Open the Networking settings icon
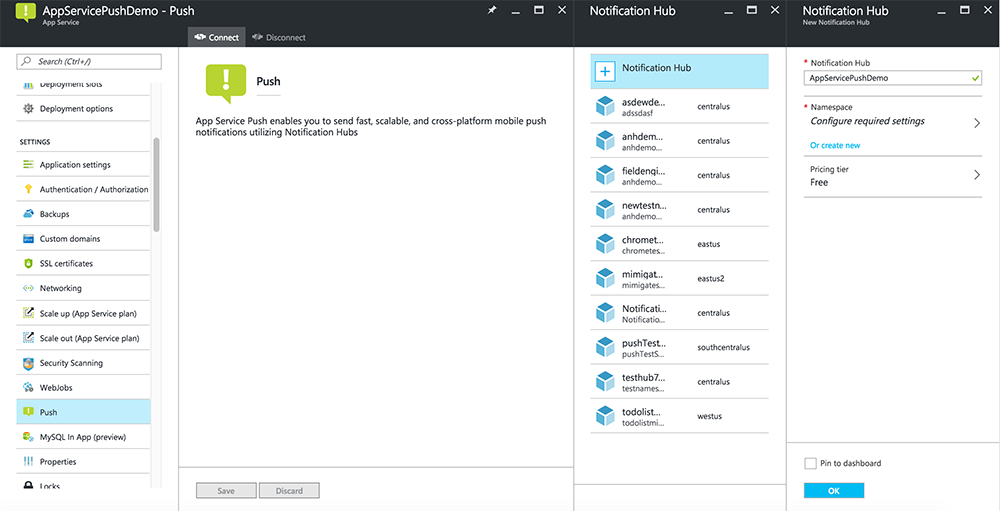The width and height of the screenshot is (1000, 511). click(28, 288)
